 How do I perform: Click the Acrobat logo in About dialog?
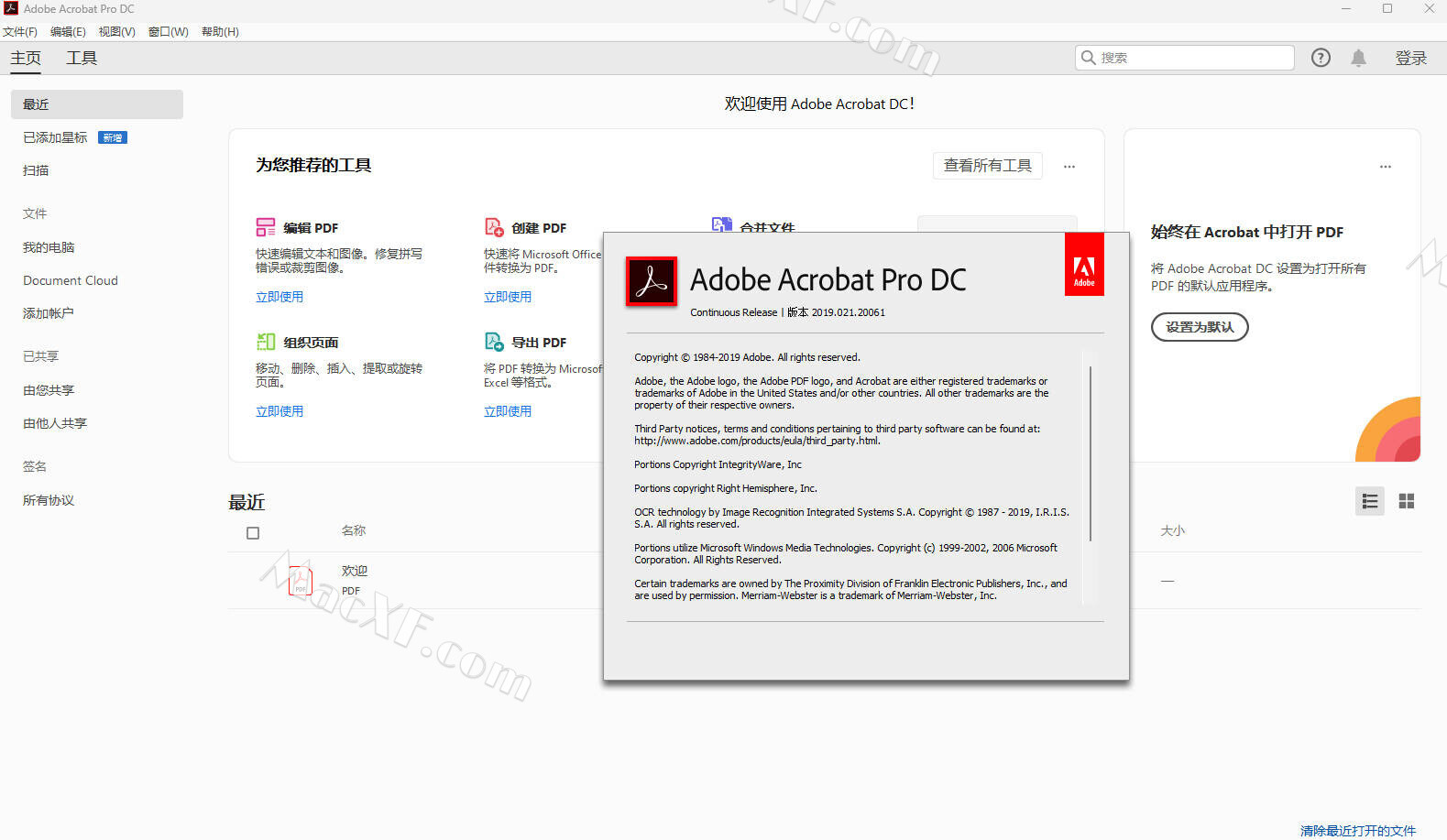click(x=652, y=280)
